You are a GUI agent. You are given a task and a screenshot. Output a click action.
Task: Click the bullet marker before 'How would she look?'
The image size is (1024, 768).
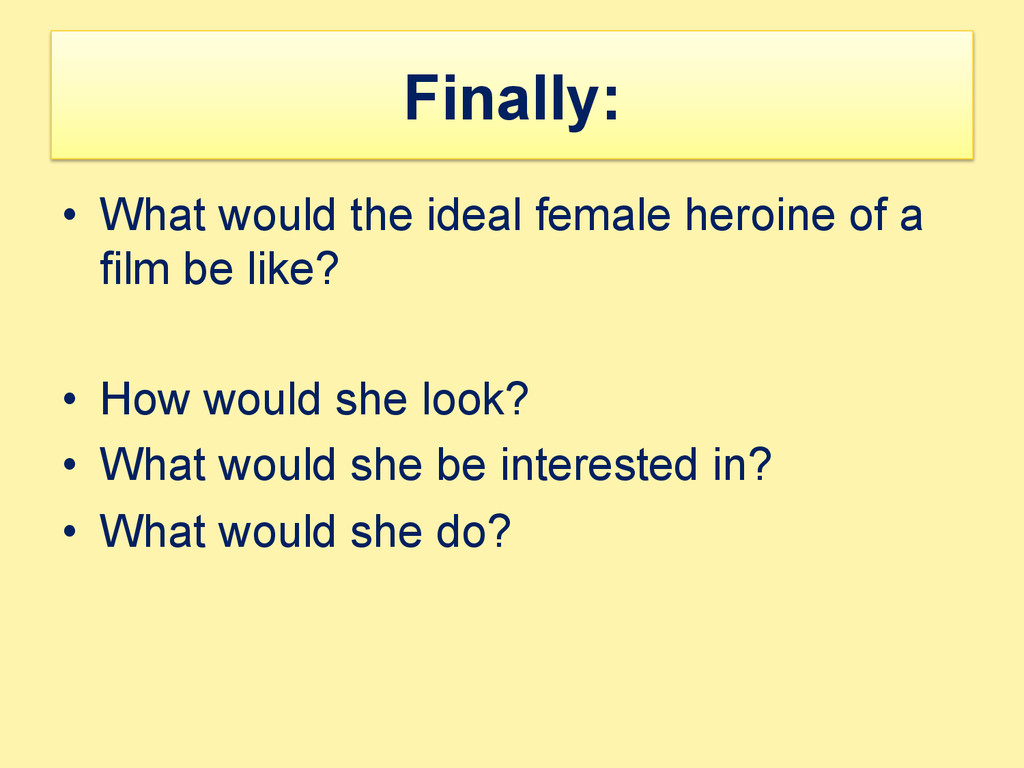(x=70, y=399)
